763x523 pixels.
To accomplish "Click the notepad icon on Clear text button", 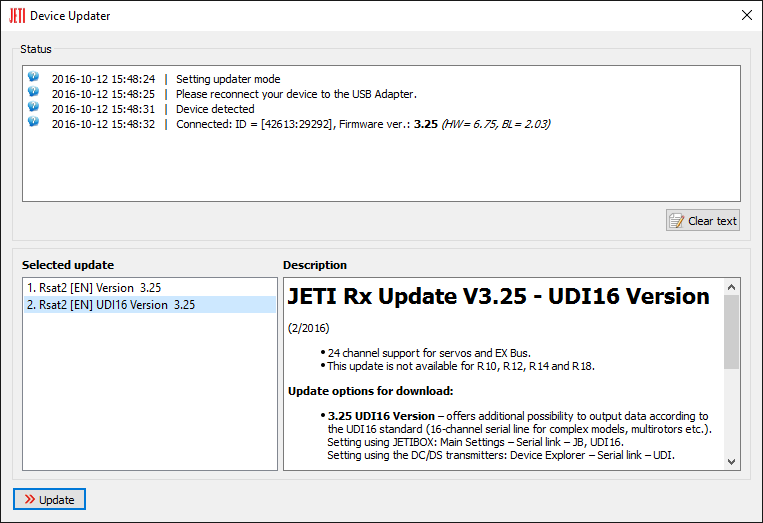I will tap(676, 221).
